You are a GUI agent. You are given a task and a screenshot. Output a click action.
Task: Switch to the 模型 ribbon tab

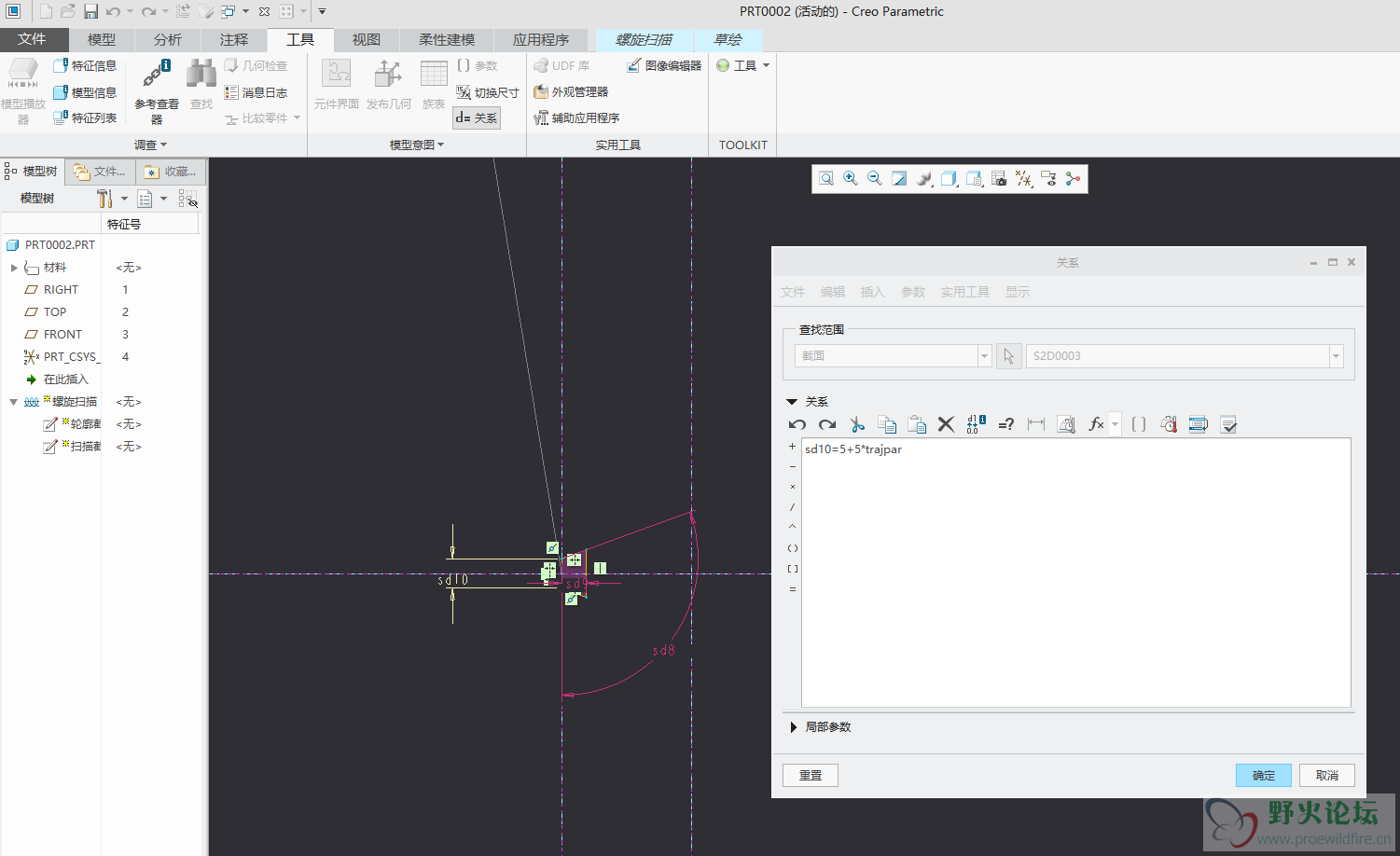(102, 40)
